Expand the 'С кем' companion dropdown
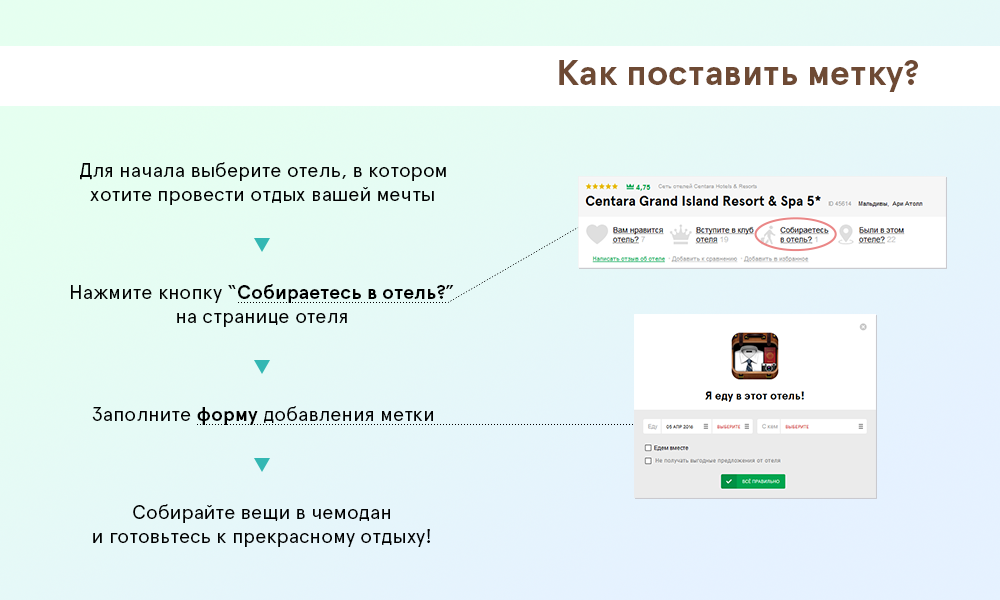Screen dimensions: 1000x600 point(812,426)
